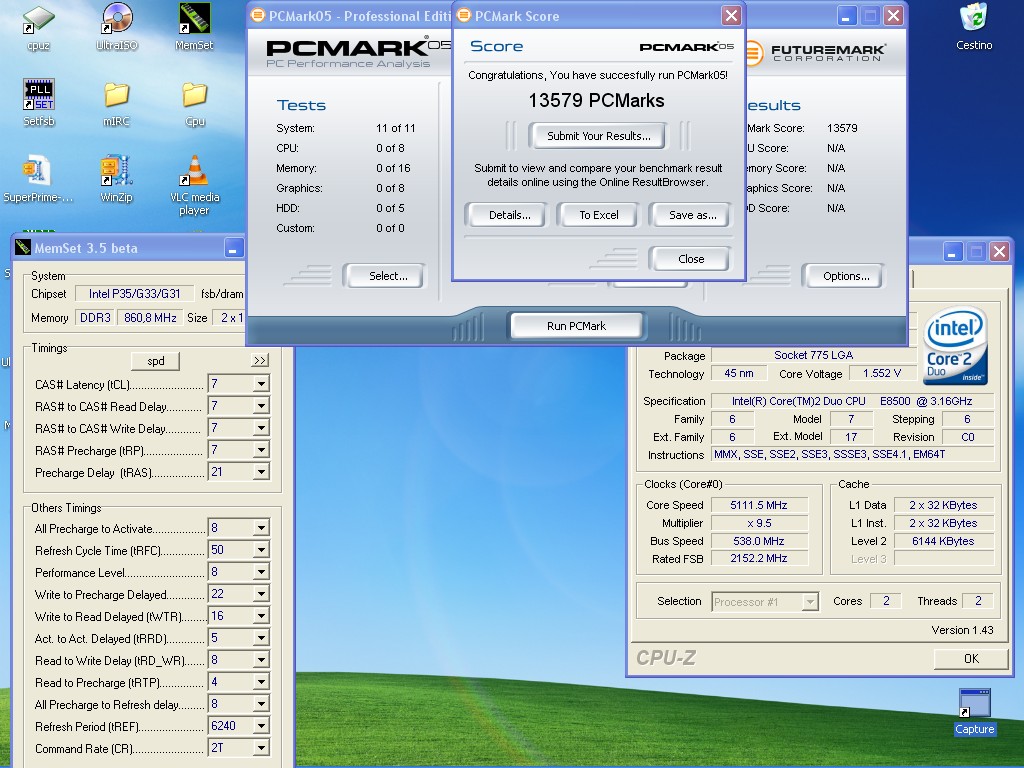Click the X on PCMark Score dialog
The height and width of the screenshot is (768, 1024).
tap(731, 15)
